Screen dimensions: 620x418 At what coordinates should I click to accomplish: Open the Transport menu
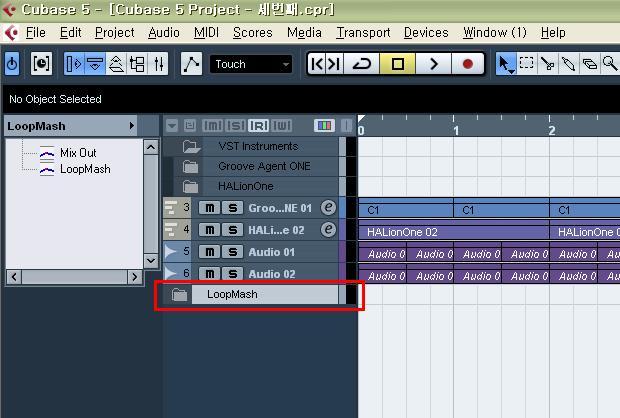[363, 32]
